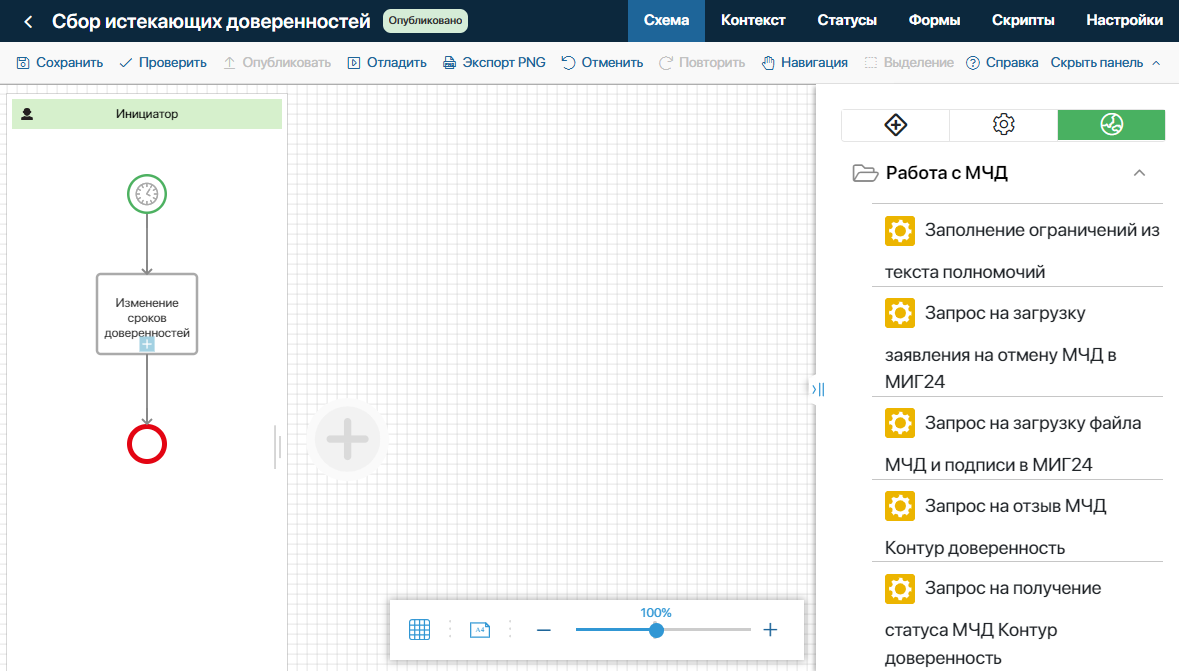The width and height of the screenshot is (1179, 671).
Task: Zoom out with the minus button
Action: pyautogui.click(x=544, y=630)
